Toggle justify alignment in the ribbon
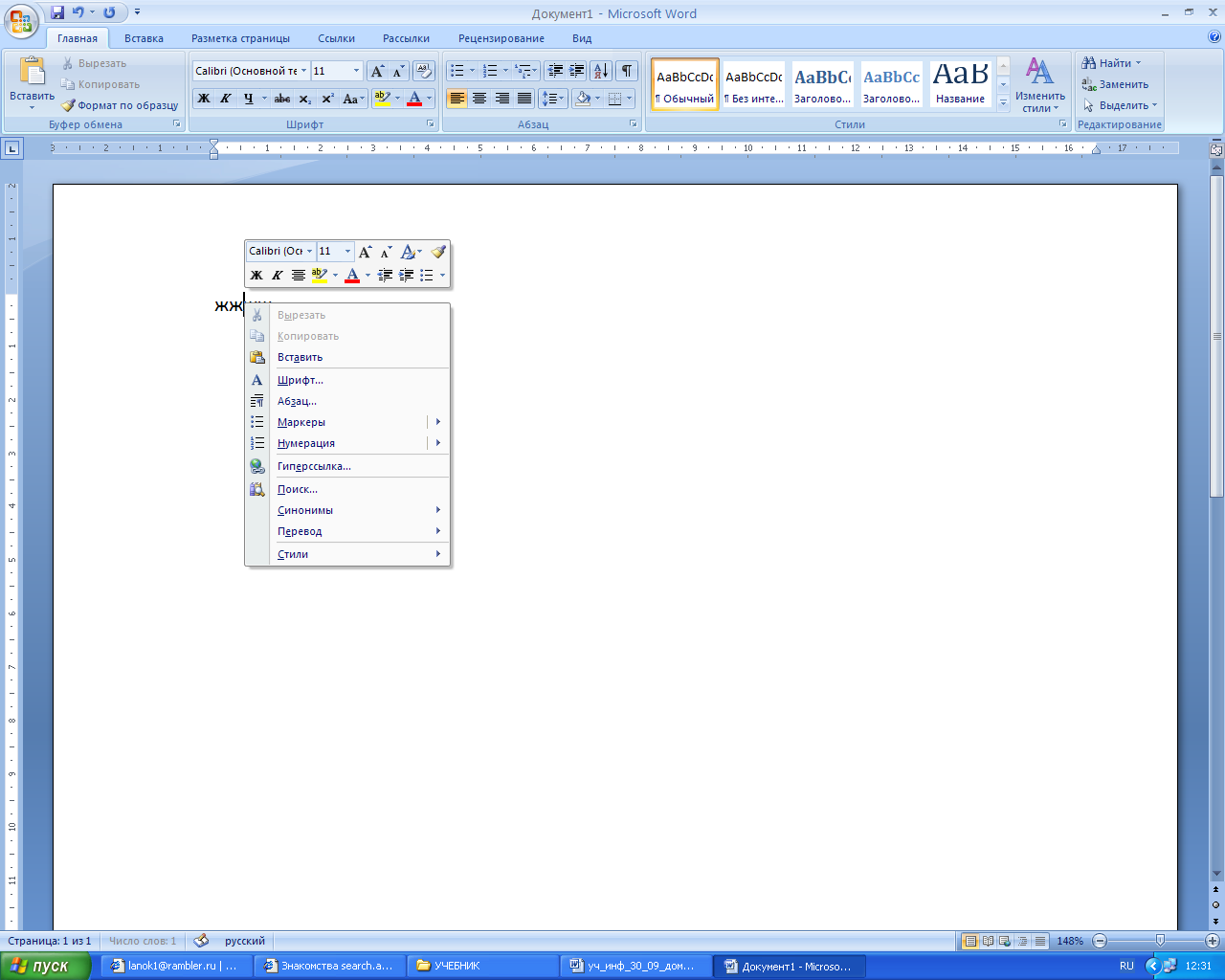The image size is (1225, 980). click(524, 99)
